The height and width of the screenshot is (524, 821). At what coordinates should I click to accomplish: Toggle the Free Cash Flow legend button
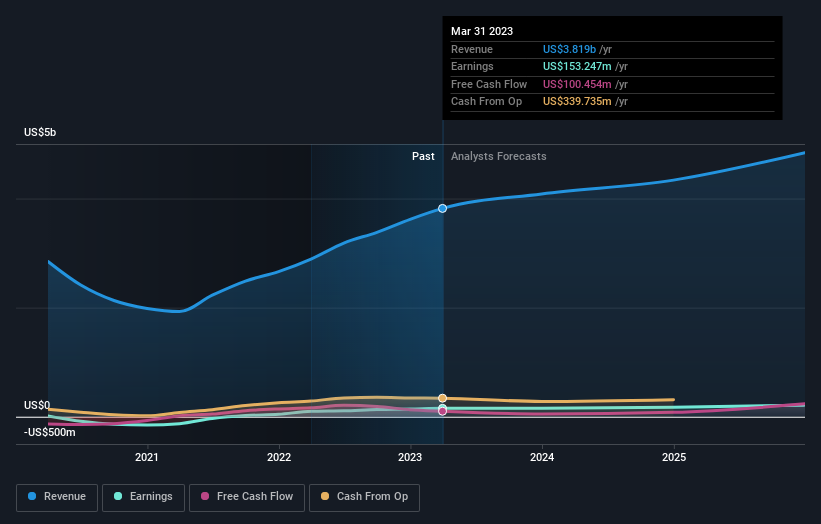247,497
